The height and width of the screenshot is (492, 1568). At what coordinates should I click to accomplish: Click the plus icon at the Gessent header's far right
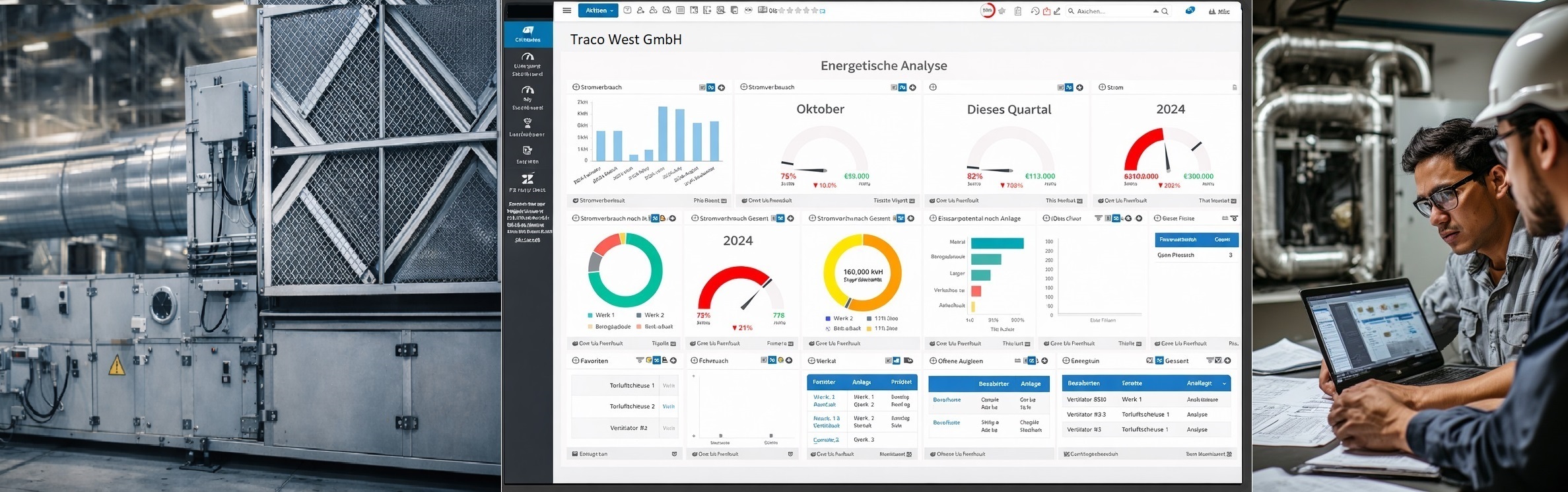pyautogui.click(x=1227, y=361)
